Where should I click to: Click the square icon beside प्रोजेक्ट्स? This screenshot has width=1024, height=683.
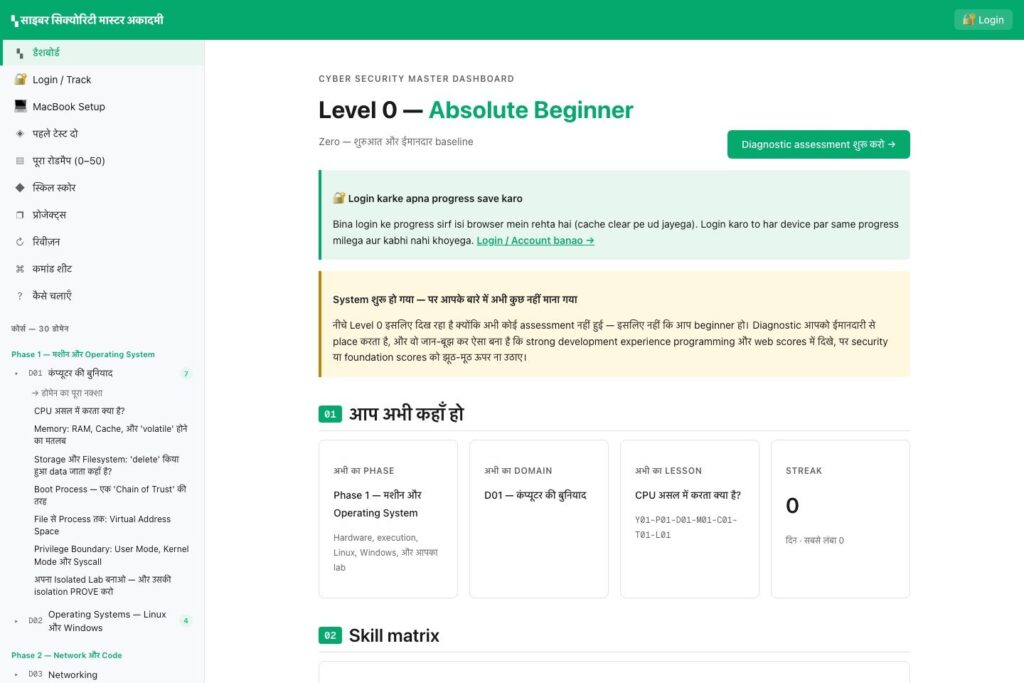click(20, 215)
